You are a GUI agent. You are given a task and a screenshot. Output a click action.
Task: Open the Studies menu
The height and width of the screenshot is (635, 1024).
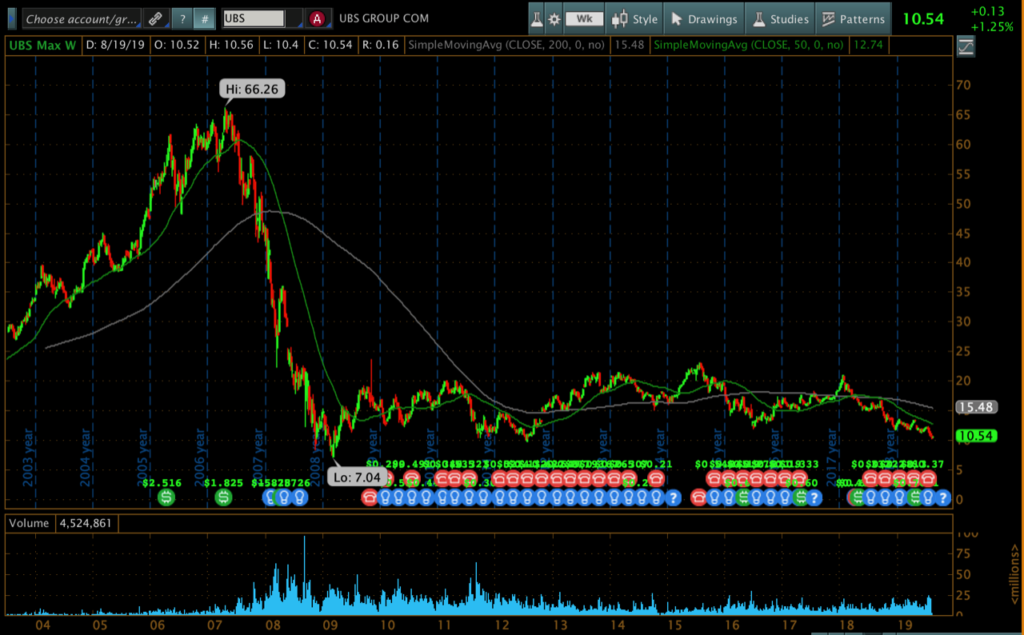pos(780,19)
